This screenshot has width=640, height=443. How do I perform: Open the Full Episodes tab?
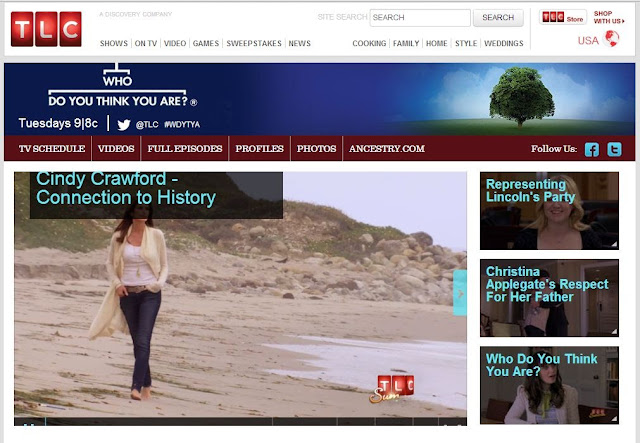[x=185, y=149]
